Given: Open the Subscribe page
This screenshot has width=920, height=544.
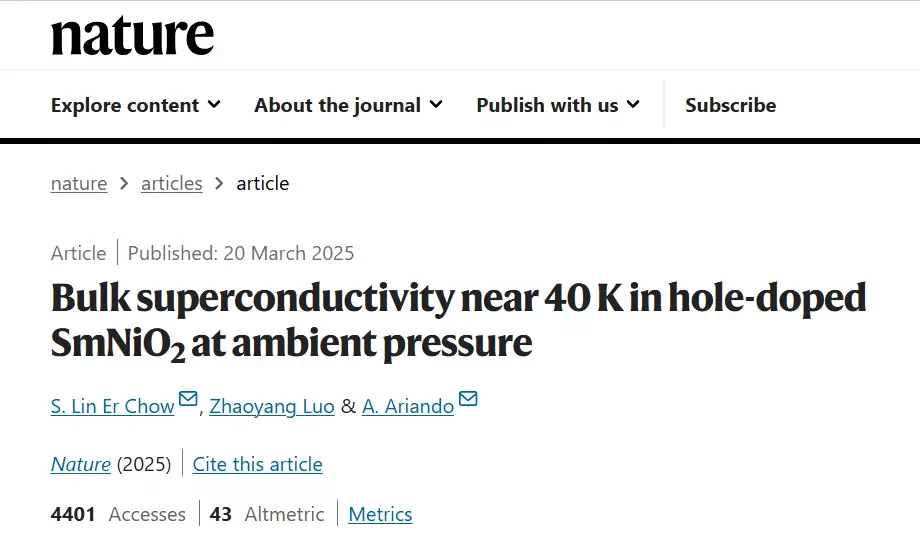Looking at the screenshot, I should (730, 105).
